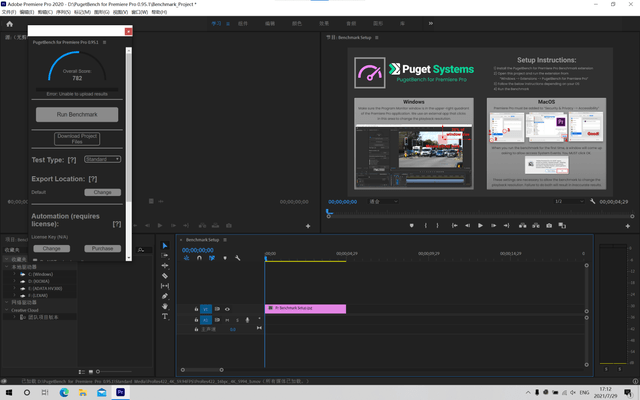Open source monitor button editor plus
Viewport: 640px width, 400px height.
(x=308, y=226)
